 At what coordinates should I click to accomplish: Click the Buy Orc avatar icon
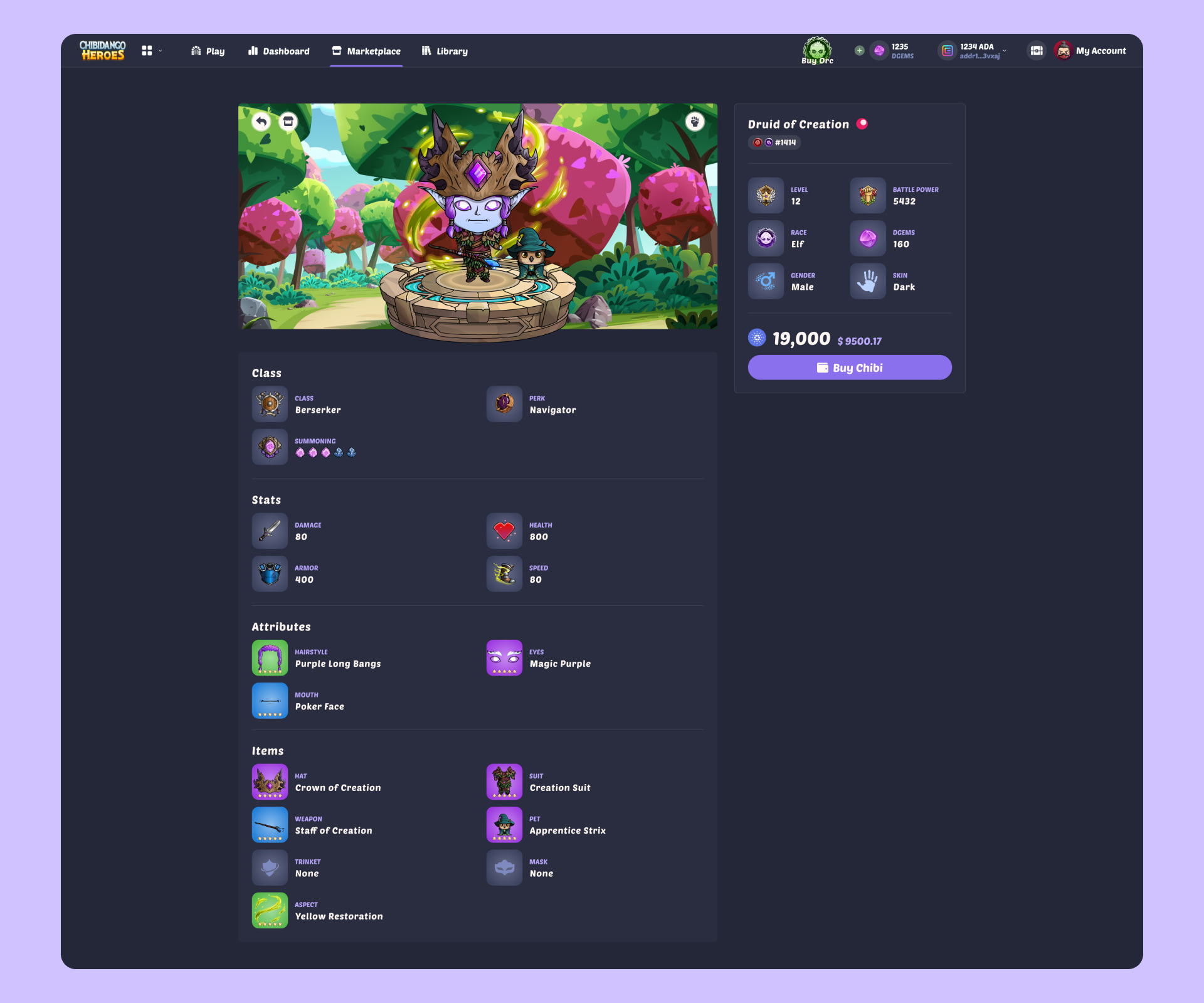click(817, 50)
